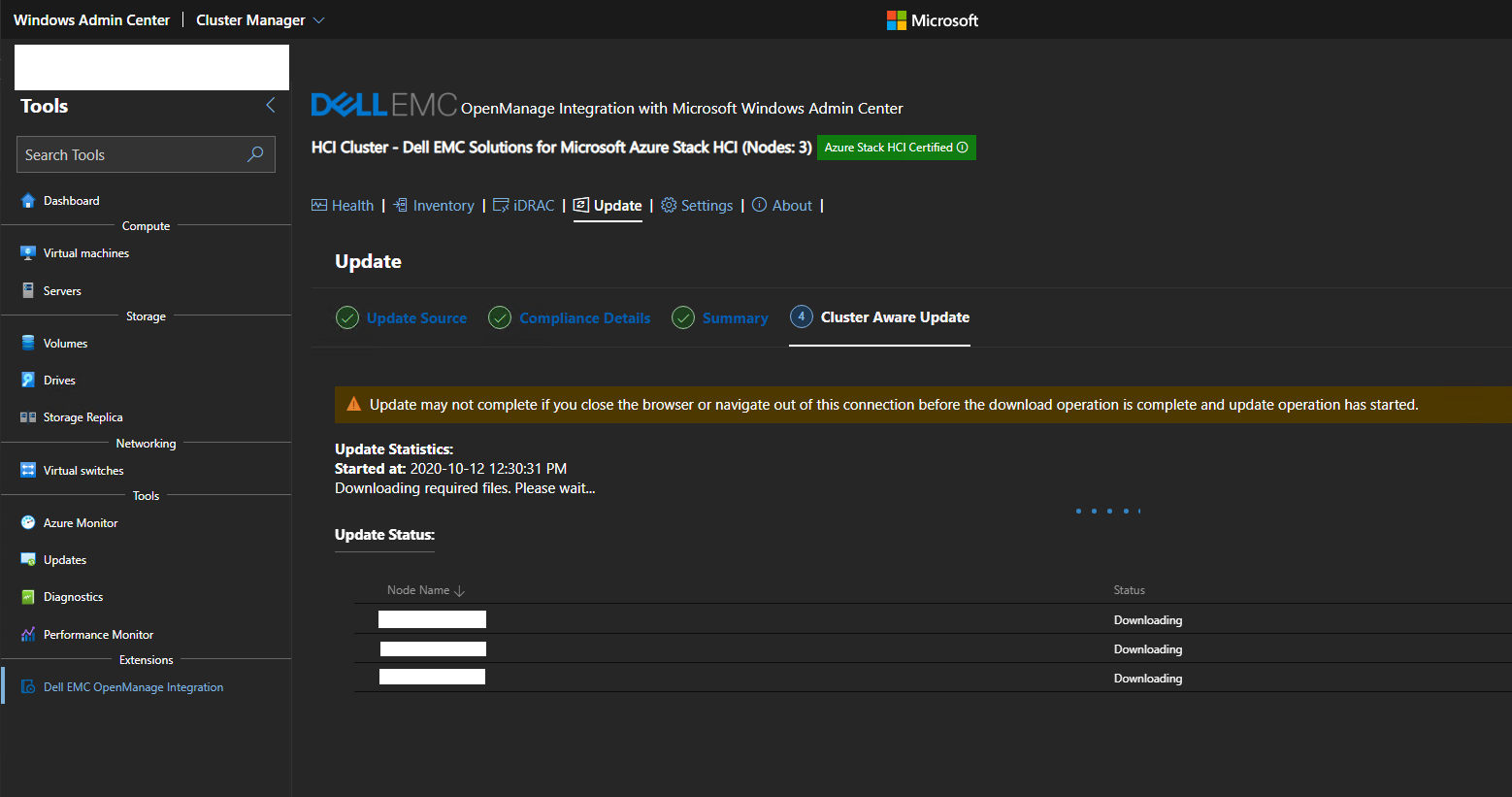Viewport: 1512px width, 797px height.
Task: Click the About info icon
Action: pyautogui.click(x=760, y=205)
